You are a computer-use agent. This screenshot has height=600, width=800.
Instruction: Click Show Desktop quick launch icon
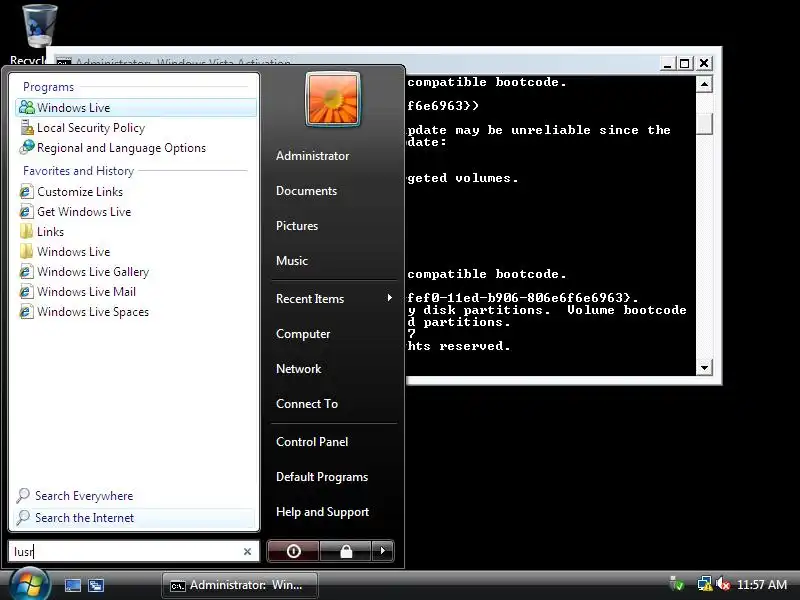click(72, 585)
